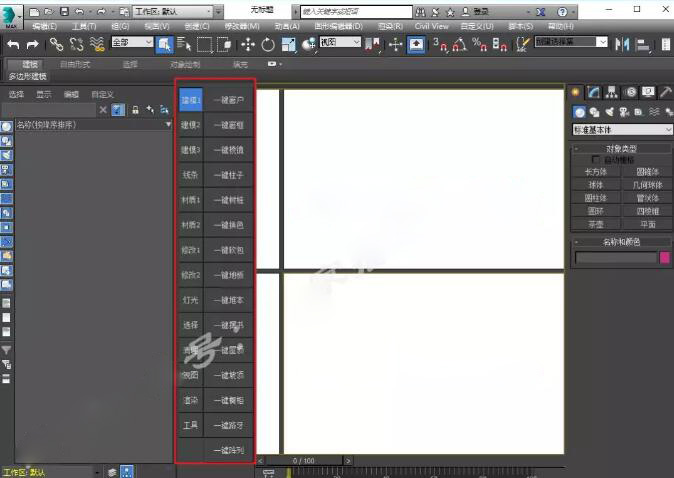
Task: Click the help search input field
Action: (x=356, y=12)
